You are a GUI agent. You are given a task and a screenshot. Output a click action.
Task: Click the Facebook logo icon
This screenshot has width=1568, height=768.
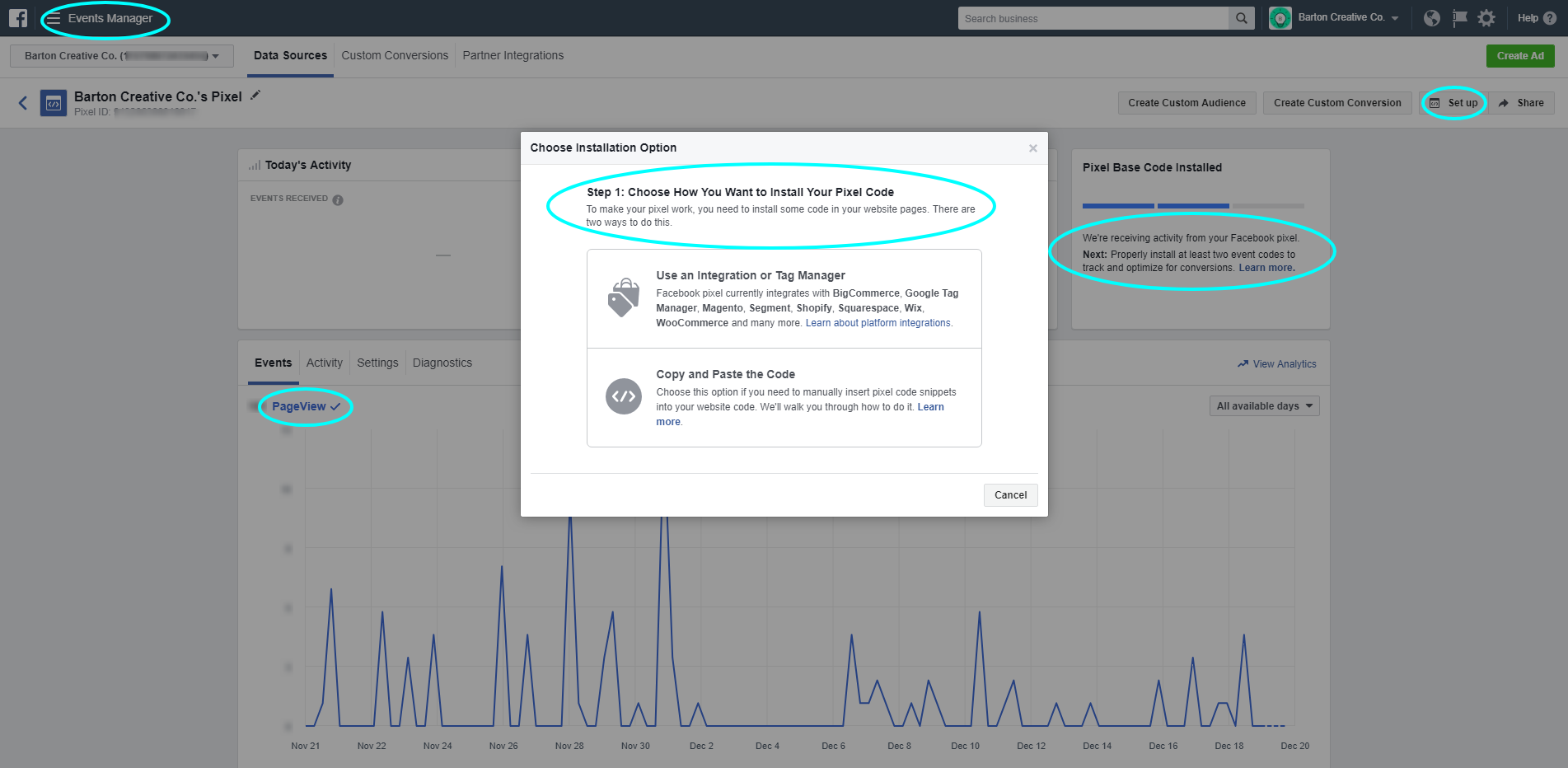point(18,18)
